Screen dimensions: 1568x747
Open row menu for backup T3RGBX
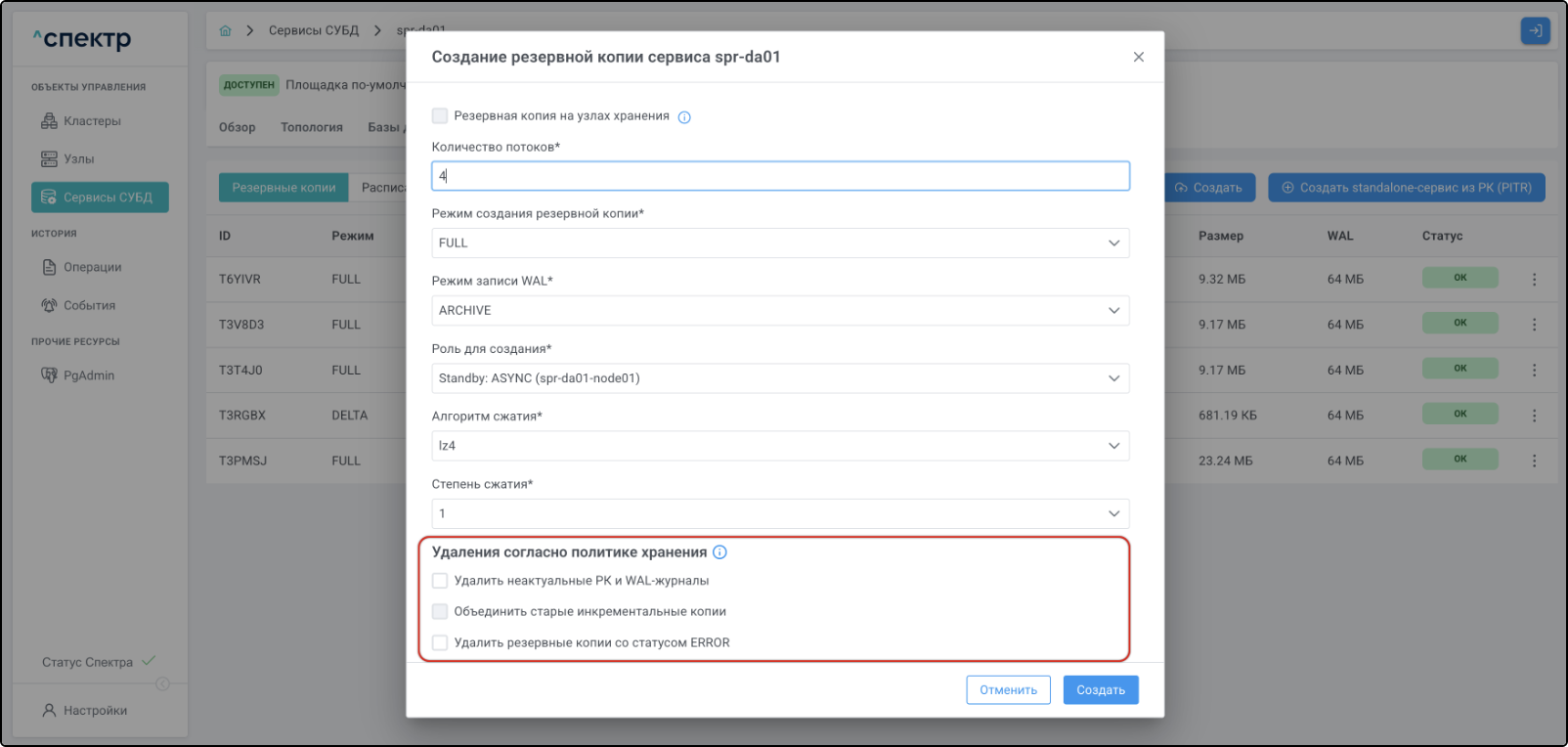(1534, 416)
